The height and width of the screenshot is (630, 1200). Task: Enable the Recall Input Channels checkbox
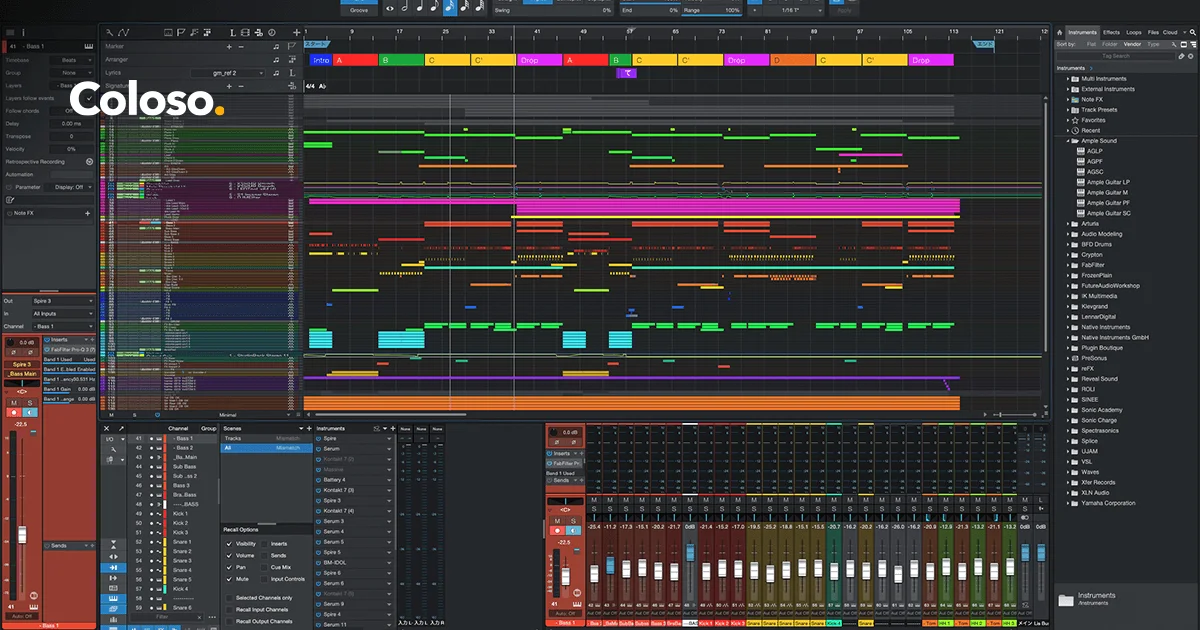coord(229,609)
